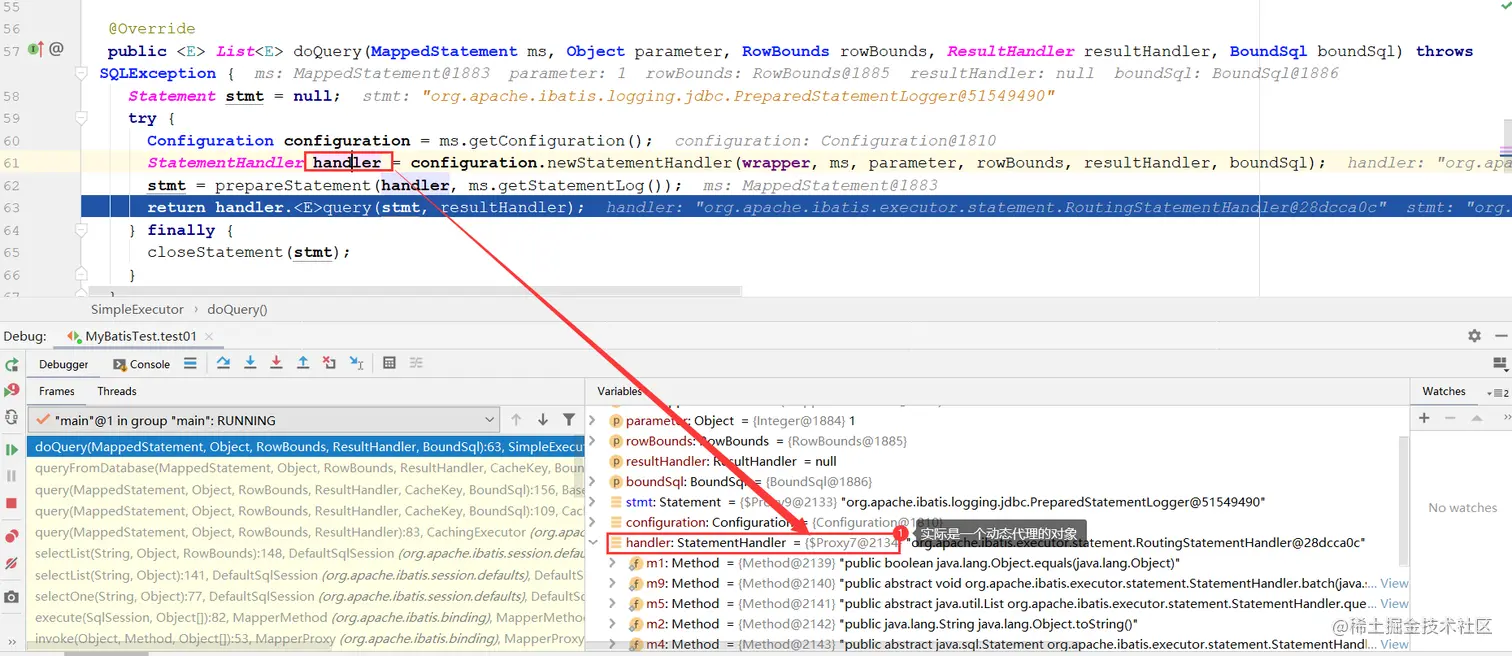Expand the m5 Method node
Viewport: 1512px width, 656px height.
(x=613, y=604)
